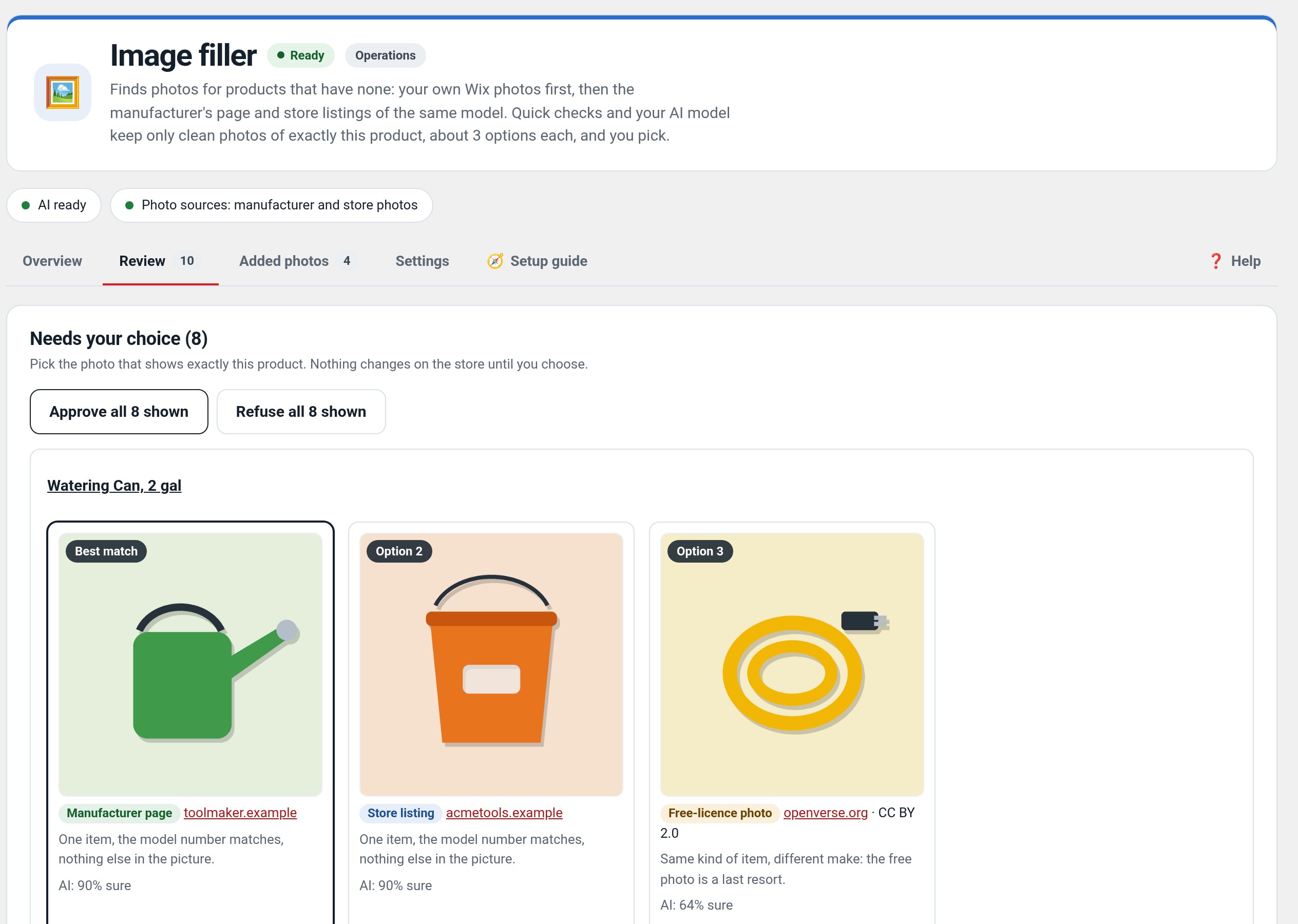Click the AI ready status pill
1298x924 pixels.
54,205
